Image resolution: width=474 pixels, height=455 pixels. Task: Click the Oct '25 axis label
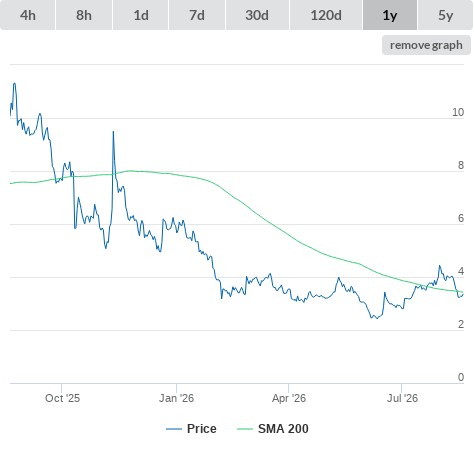click(x=62, y=398)
